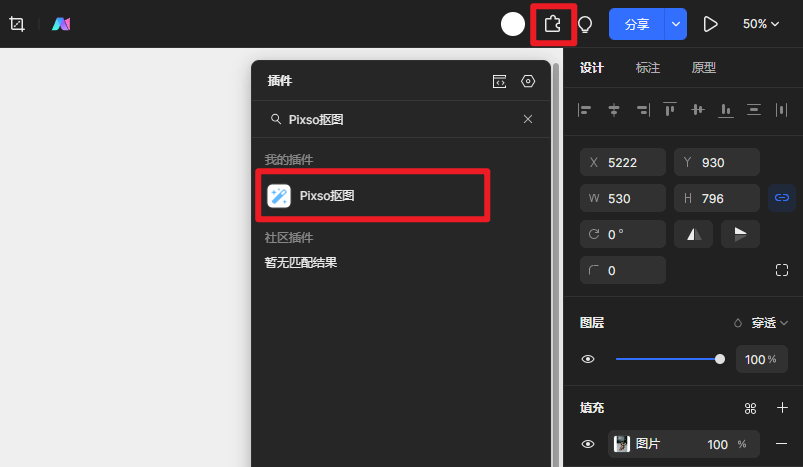This screenshot has height=467, width=803.
Task: Click the lightbulb tips icon
Action: 585,24
